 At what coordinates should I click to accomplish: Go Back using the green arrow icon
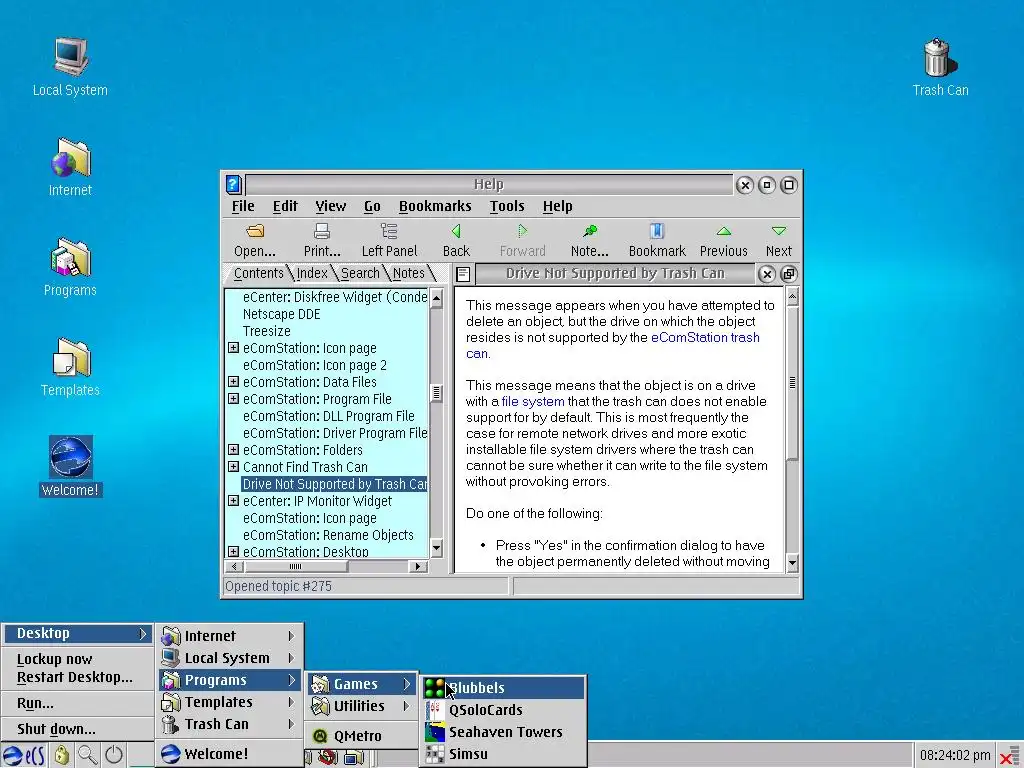(456, 231)
